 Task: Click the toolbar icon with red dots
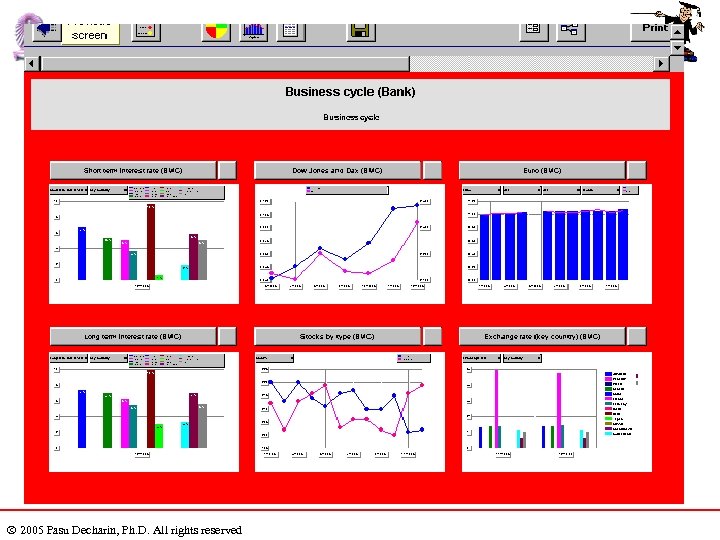(x=146, y=32)
